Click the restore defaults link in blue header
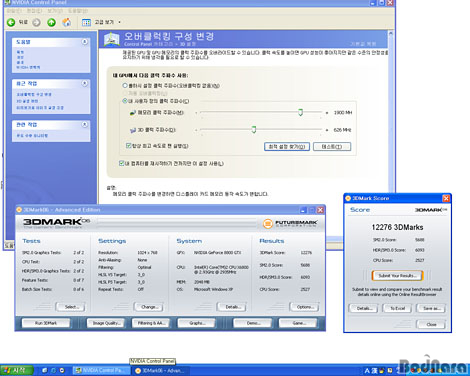Image resolution: width=470 pixels, height=376 pixels. pos(363,44)
